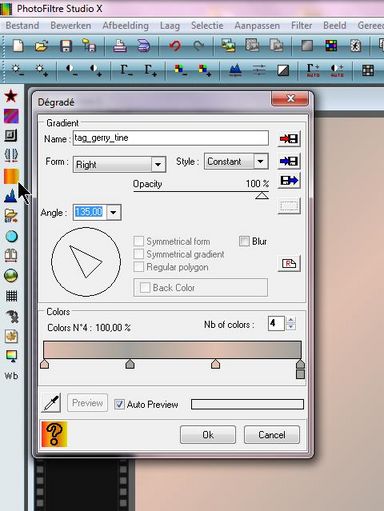Click the Contrast minus icon

pos(71,70)
